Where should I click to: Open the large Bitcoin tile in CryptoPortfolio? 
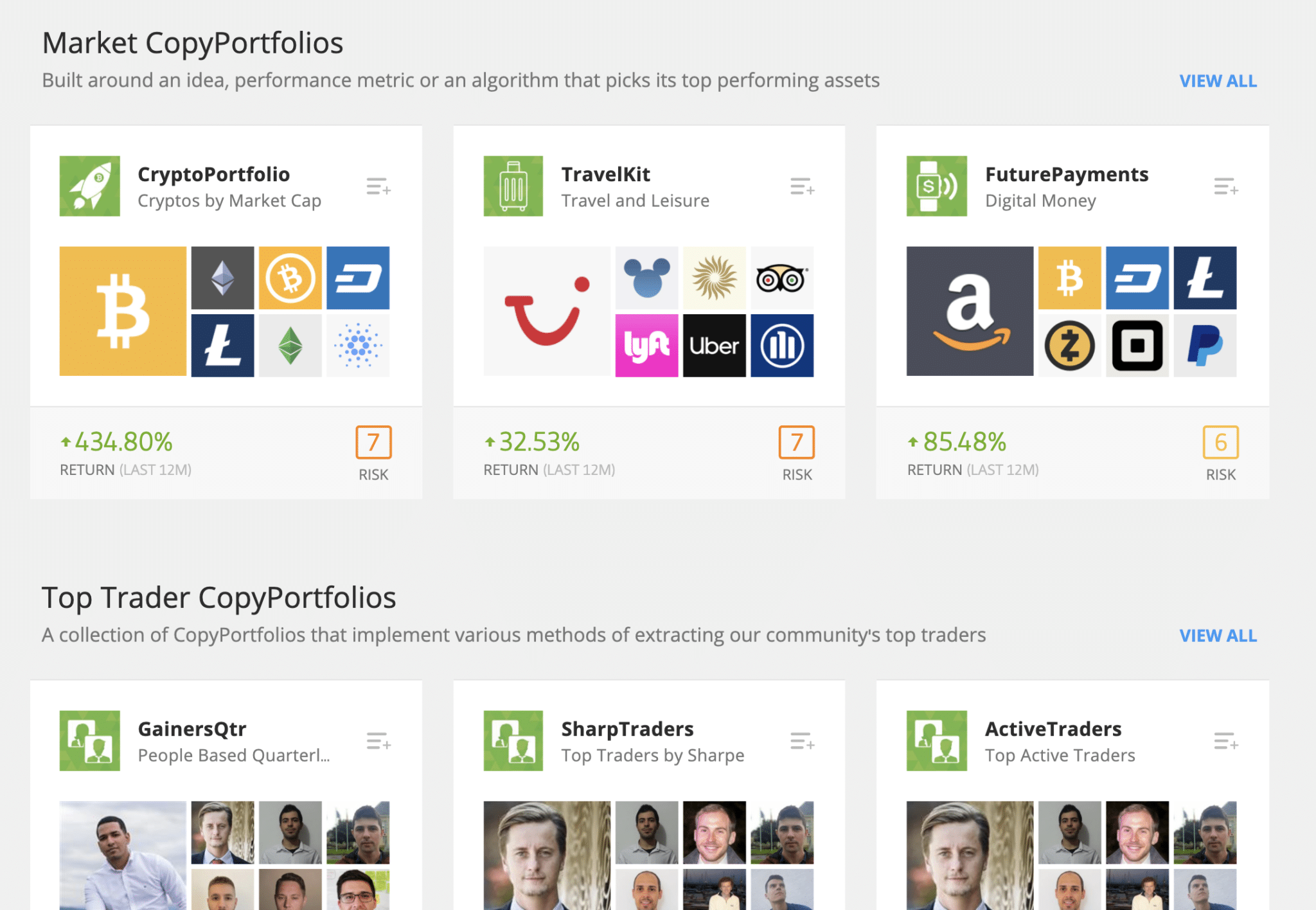pyautogui.click(x=123, y=311)
